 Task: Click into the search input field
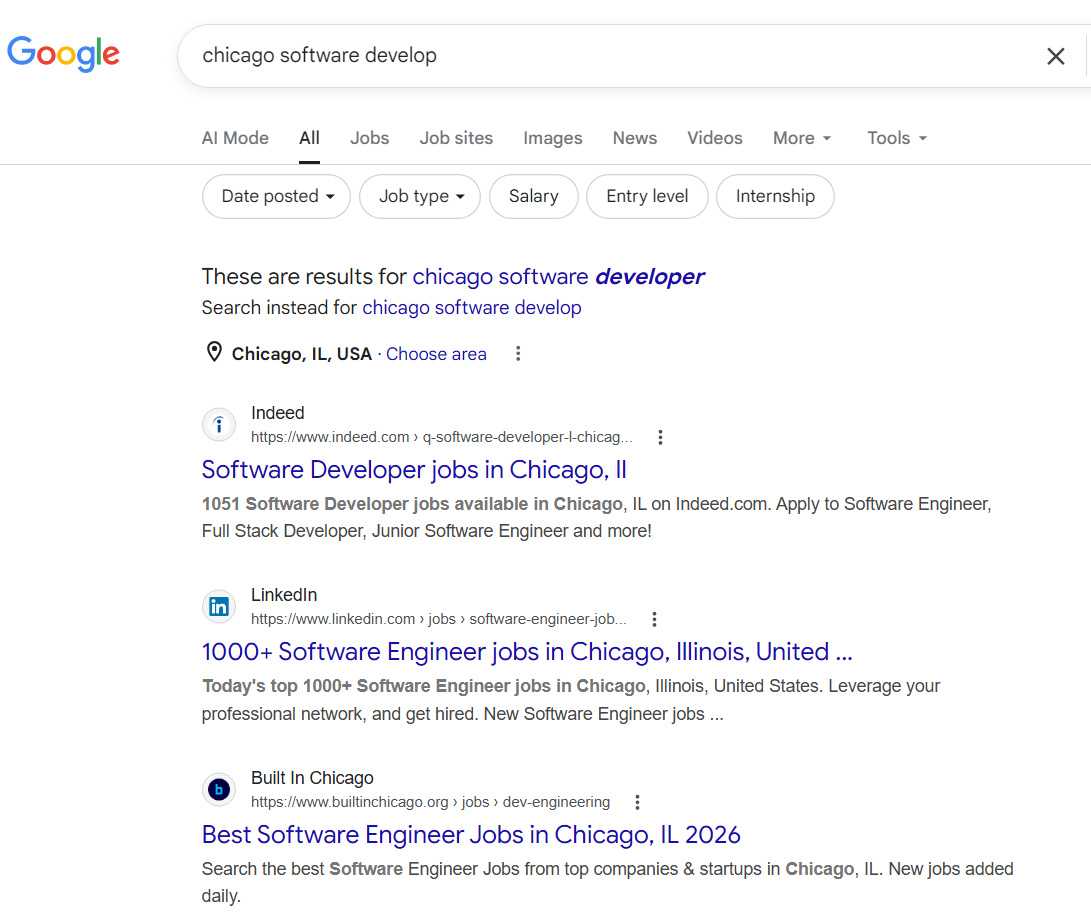600,56
